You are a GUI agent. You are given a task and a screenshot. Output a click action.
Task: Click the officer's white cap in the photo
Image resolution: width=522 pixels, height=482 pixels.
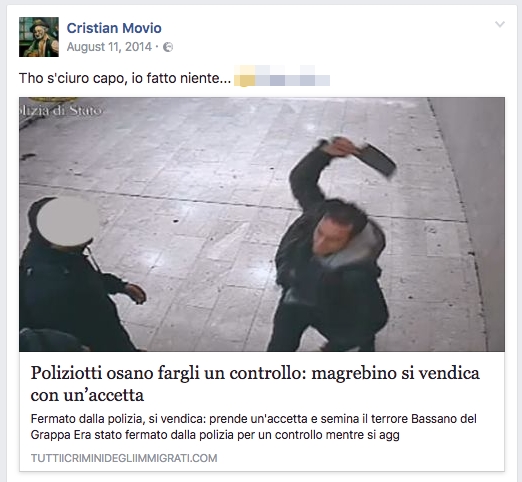68,221
